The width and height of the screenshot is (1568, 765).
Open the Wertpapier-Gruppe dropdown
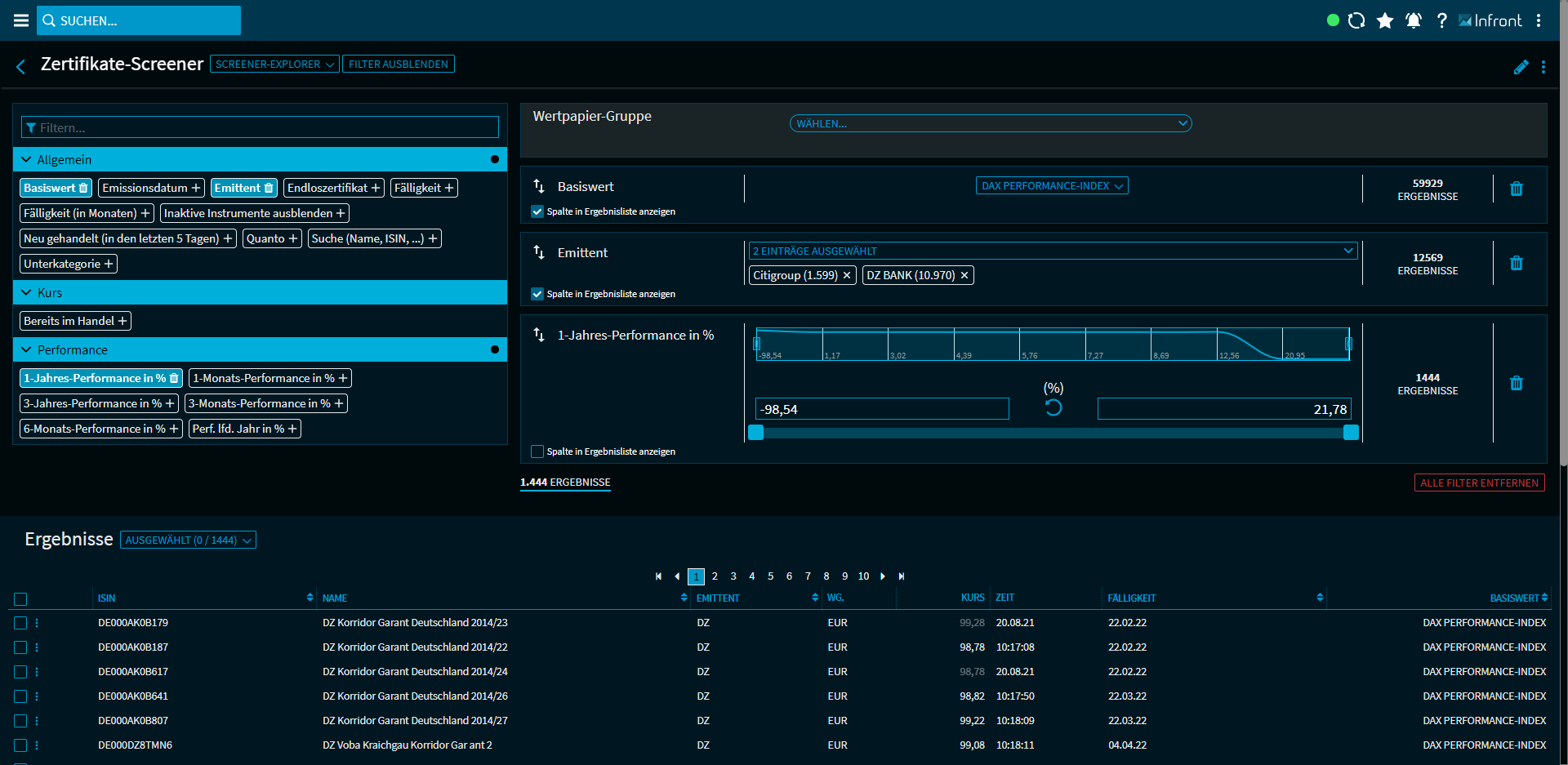991,123
